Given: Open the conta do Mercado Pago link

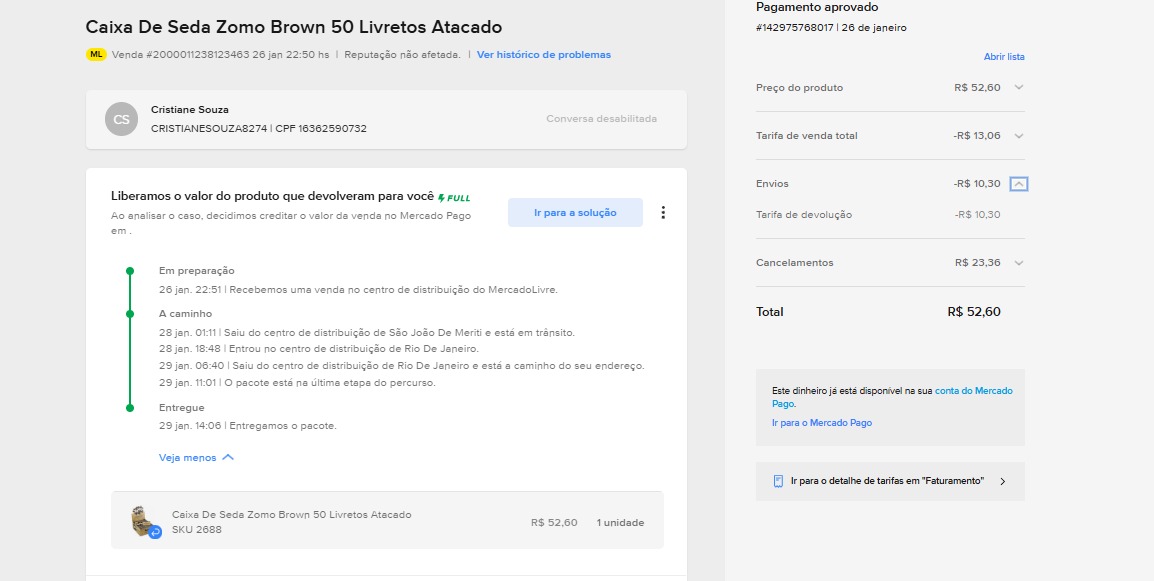Looking at the screenshot, I should tap(892, 397).
